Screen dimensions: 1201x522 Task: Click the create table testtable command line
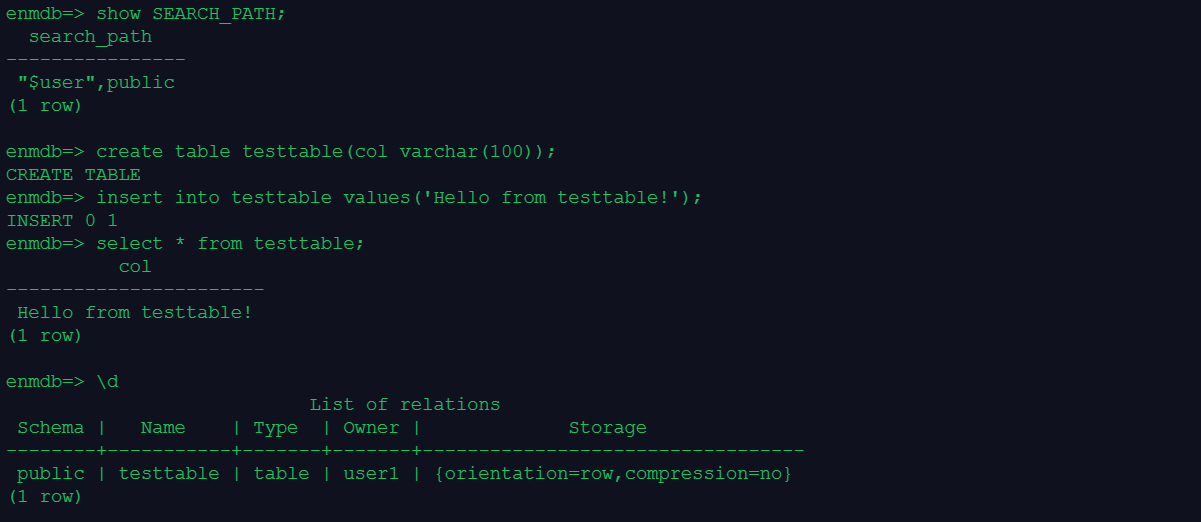click(325, 152)
